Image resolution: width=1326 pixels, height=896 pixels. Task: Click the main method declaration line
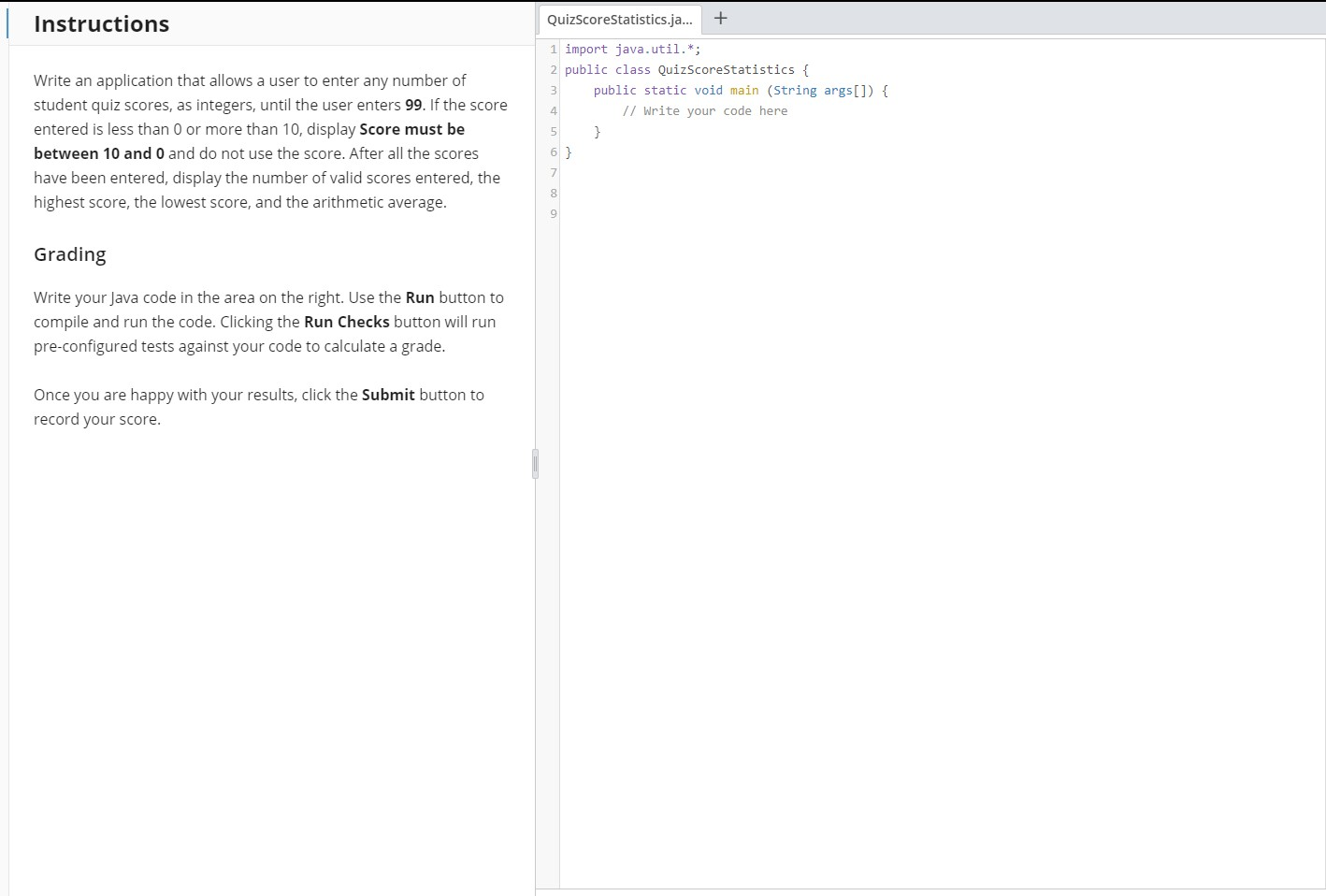(739, 90)
